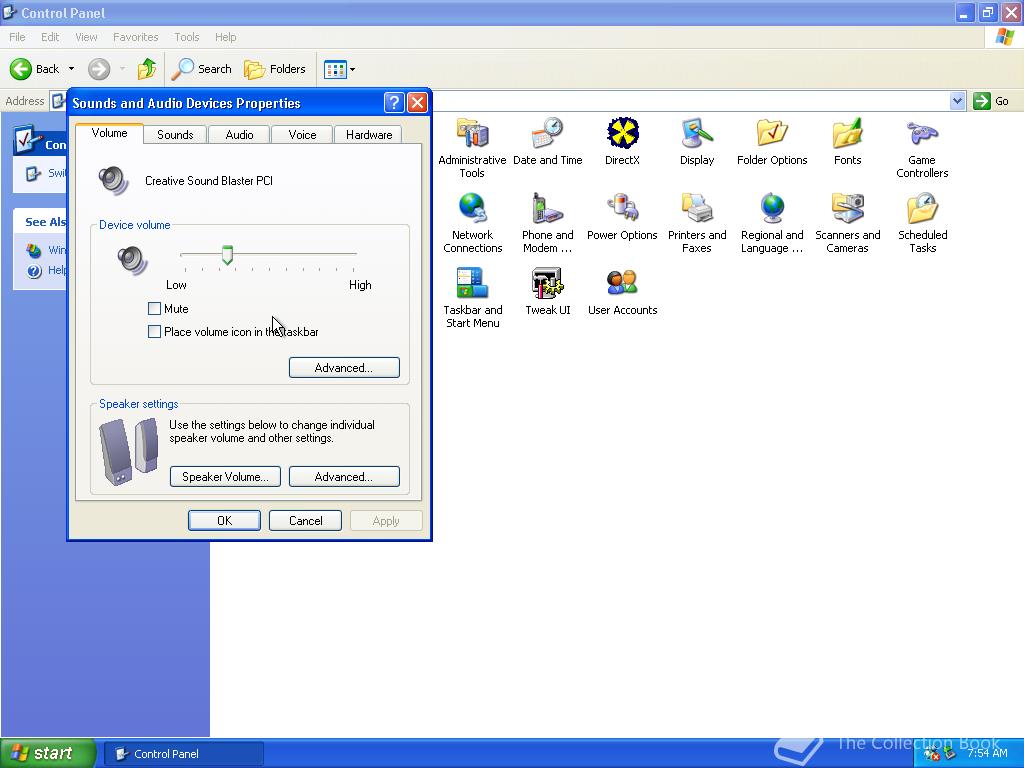This screenshot has height=768, width=1024.
Task: Click the Speaker Volume button
Action: (225, 477)
